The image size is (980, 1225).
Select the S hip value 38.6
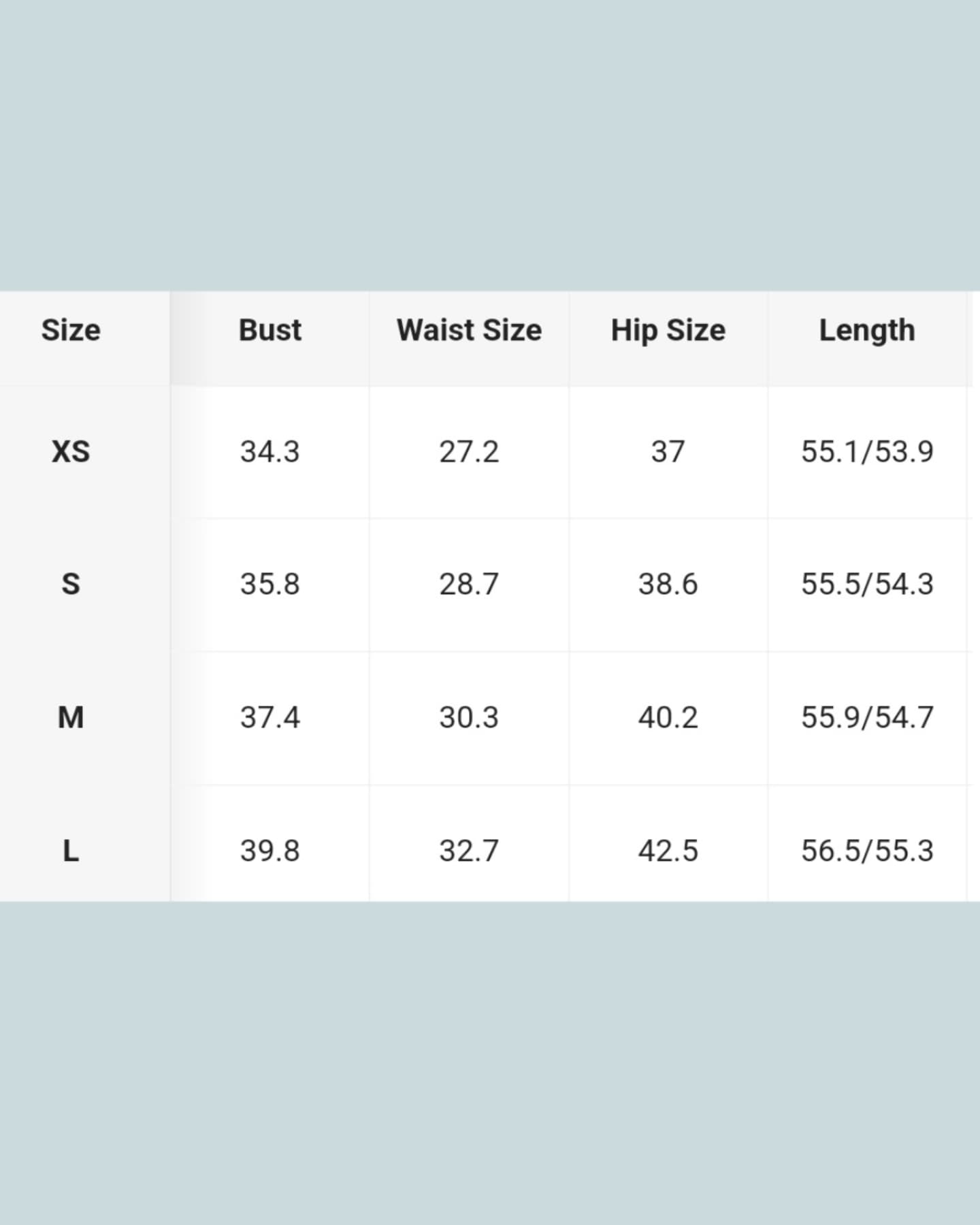click(x=668, y=584)
